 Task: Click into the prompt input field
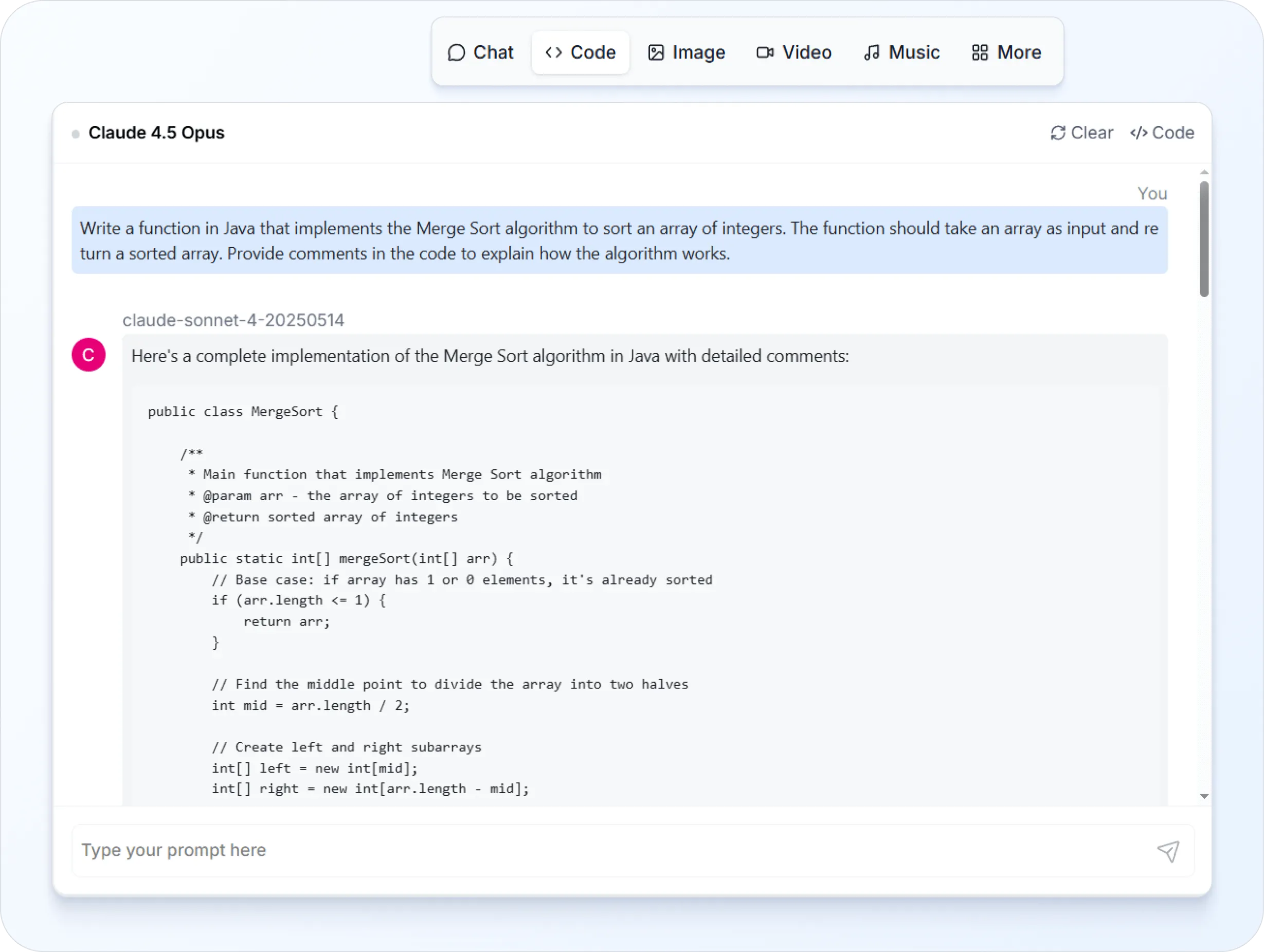[x=400, y=850]
